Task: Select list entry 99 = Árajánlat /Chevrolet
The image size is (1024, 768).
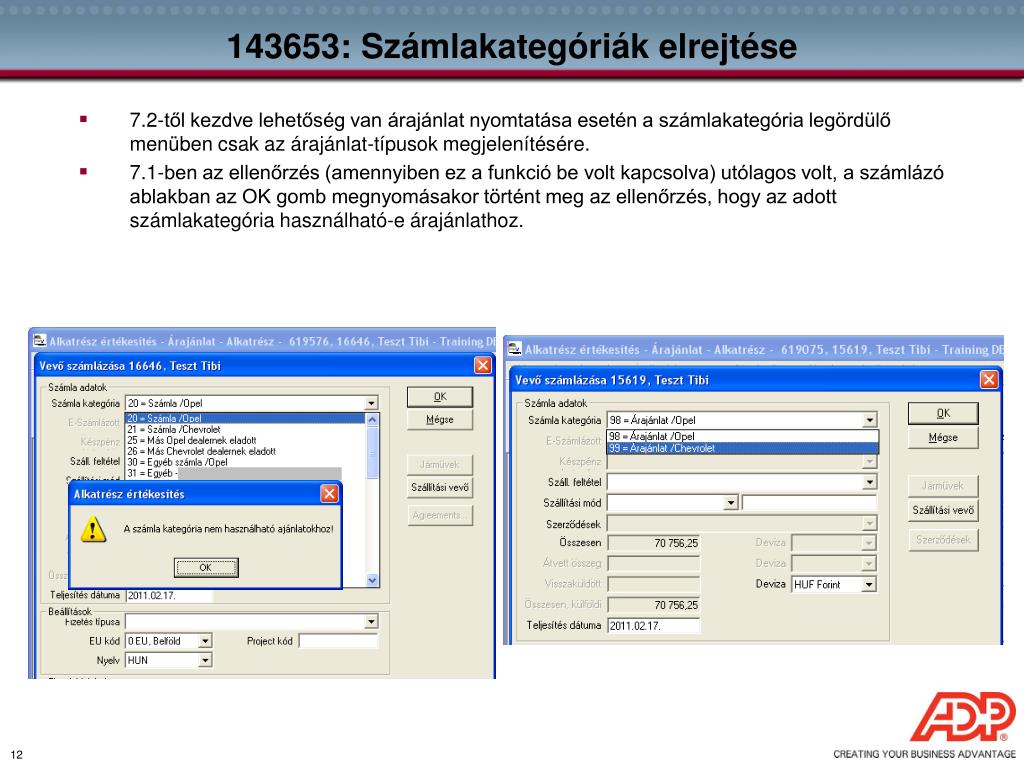Action: tap(743, 449)
